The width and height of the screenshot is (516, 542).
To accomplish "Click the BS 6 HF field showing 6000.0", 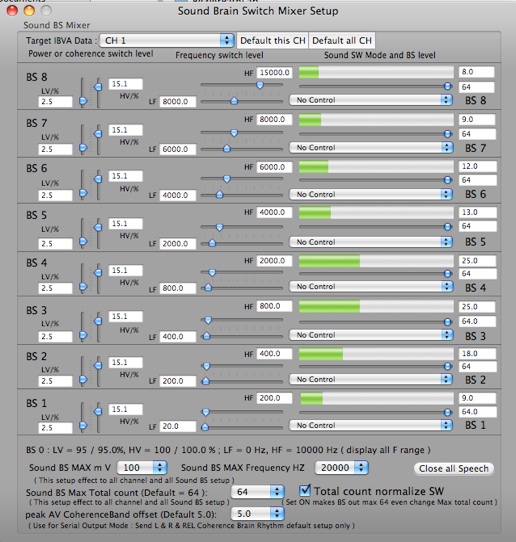I will (x=274, y=167).
